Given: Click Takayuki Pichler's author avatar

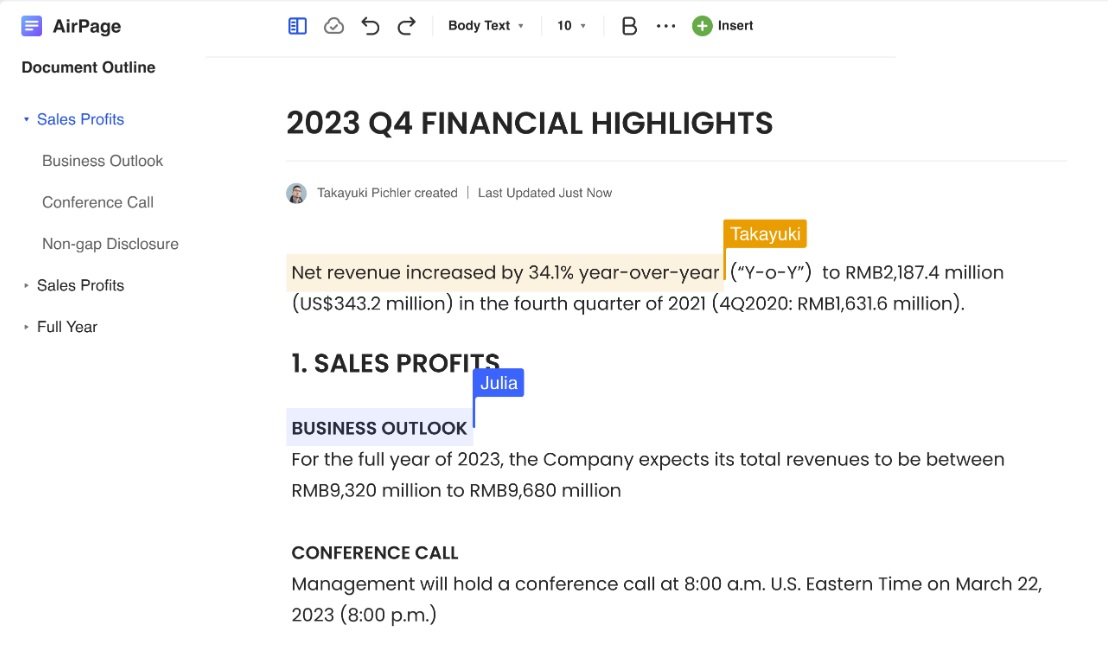Looking at the screenshot, I should click(297, 193).
